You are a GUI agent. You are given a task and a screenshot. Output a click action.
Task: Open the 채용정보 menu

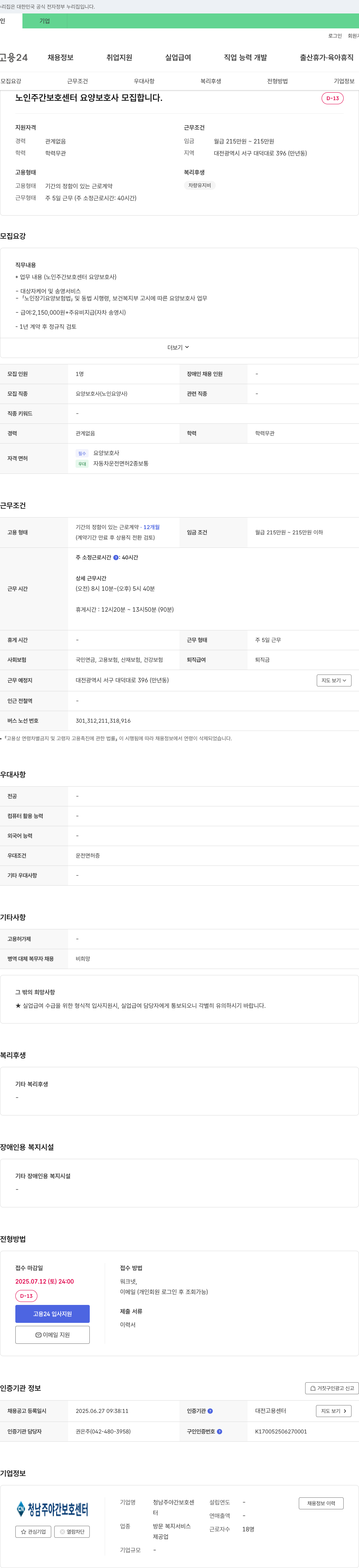[60, 57]
